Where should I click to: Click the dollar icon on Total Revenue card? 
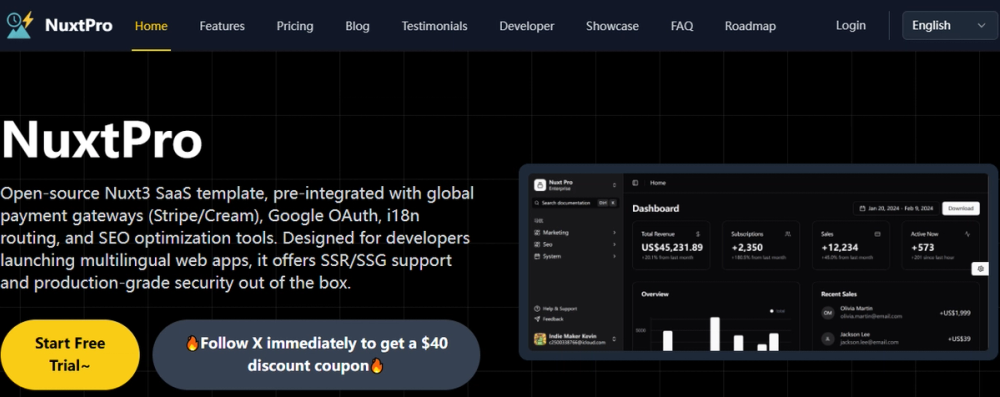[698, 234]
